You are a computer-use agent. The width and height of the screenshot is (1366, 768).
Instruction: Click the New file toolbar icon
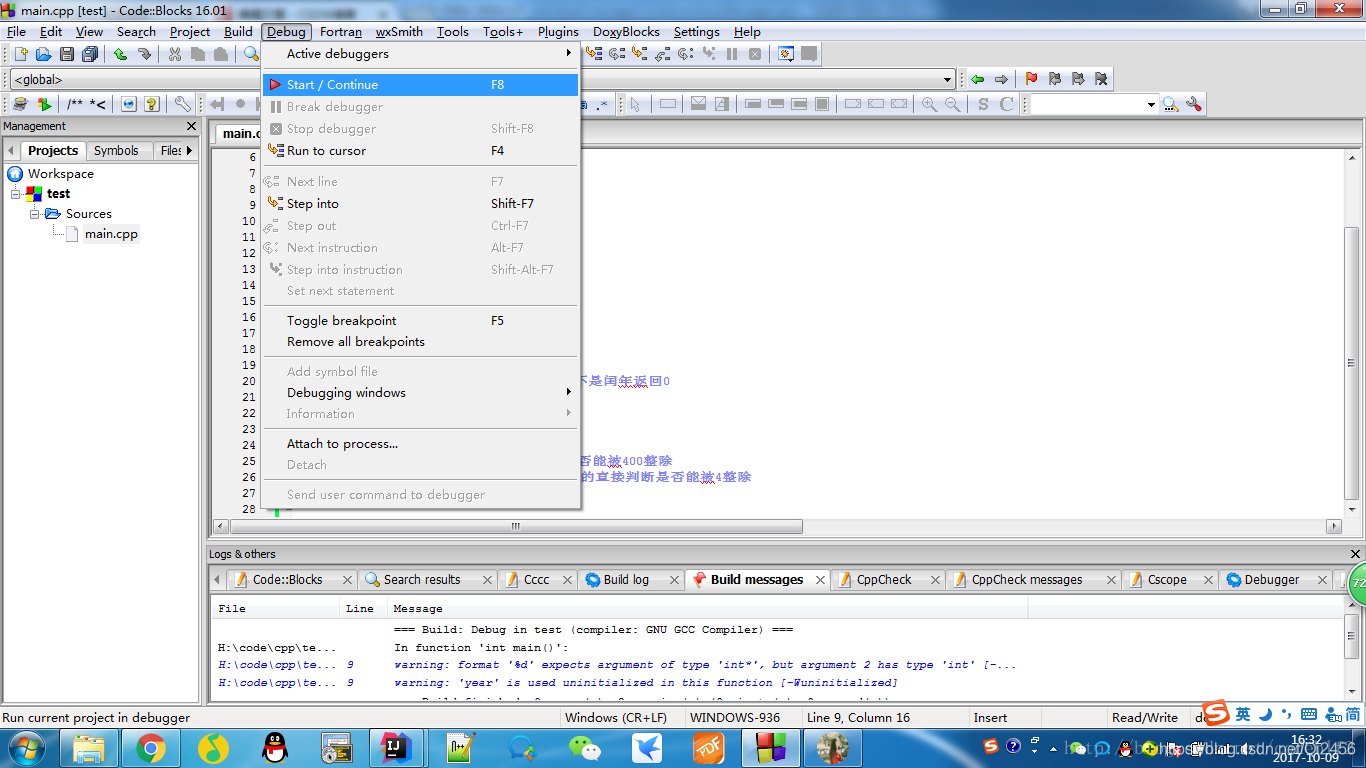coord(20,54)
